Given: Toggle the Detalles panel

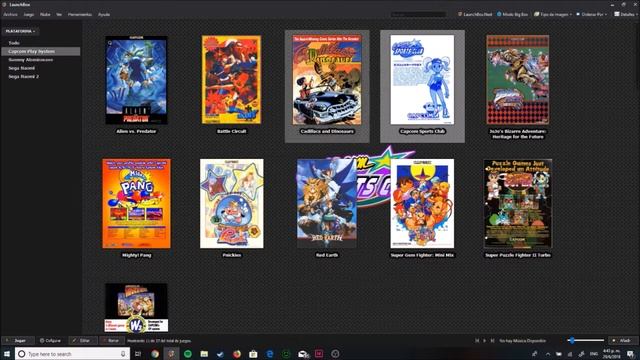Looking at the screenshot, I should [x=624, y=14].
